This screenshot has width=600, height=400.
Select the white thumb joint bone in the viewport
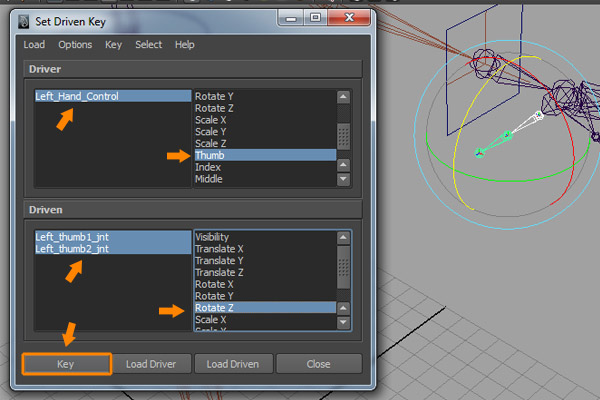pyautogui.click(x=525, y=124)
